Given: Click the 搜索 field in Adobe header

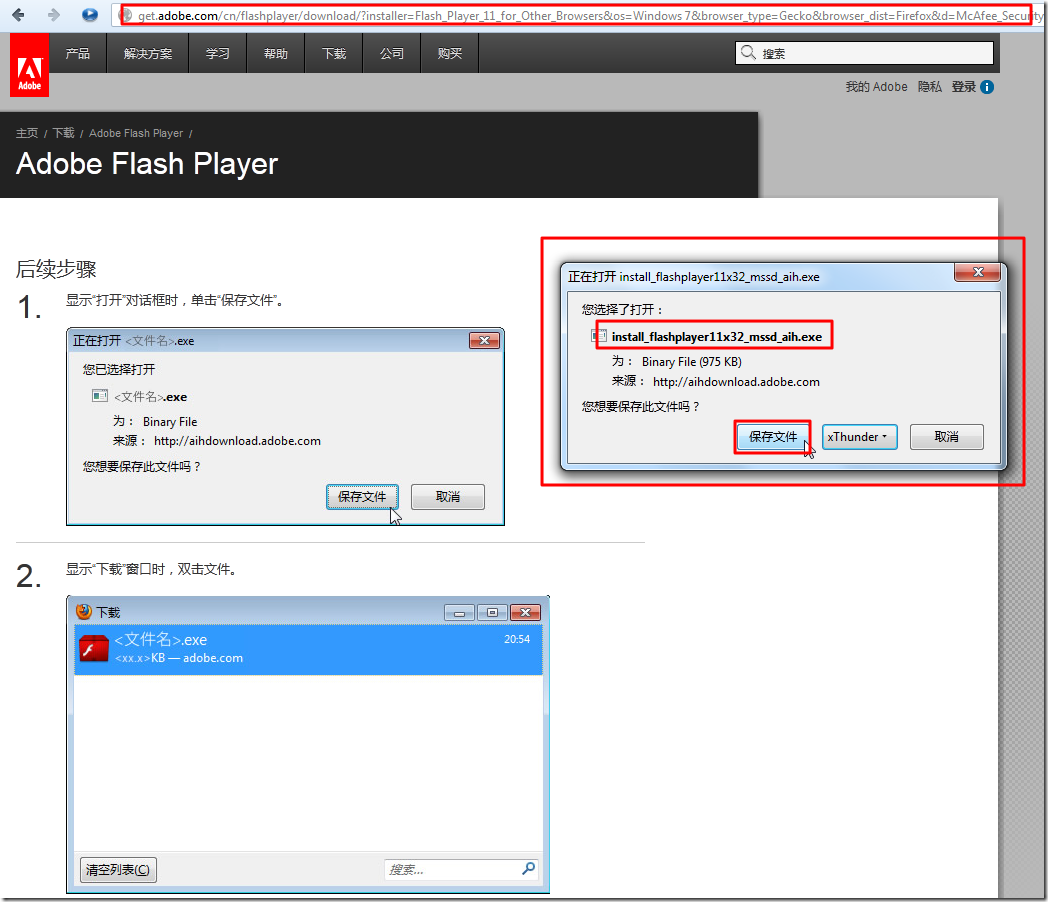Looking at the screenshot, I should pyautogui.click(x=864, y=53).
